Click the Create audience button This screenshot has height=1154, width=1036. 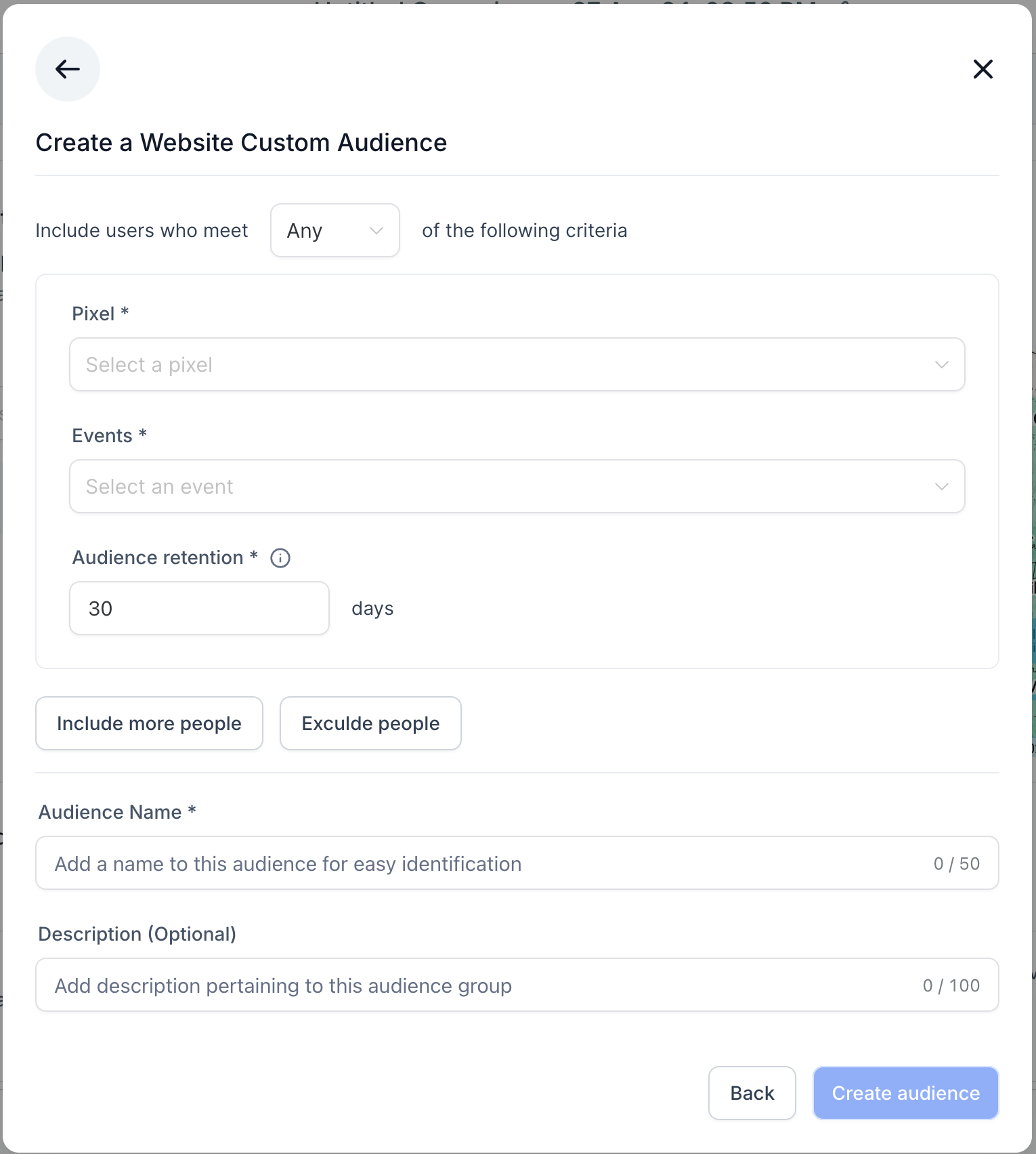[905, 1093]
